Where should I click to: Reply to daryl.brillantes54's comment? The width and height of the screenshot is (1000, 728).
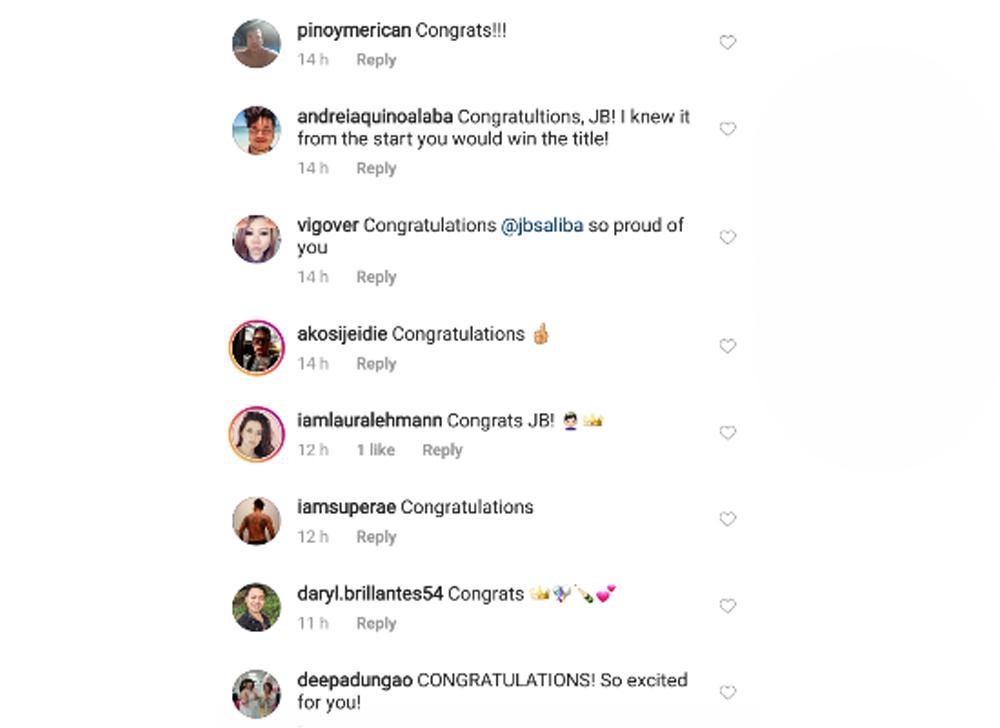376,623
